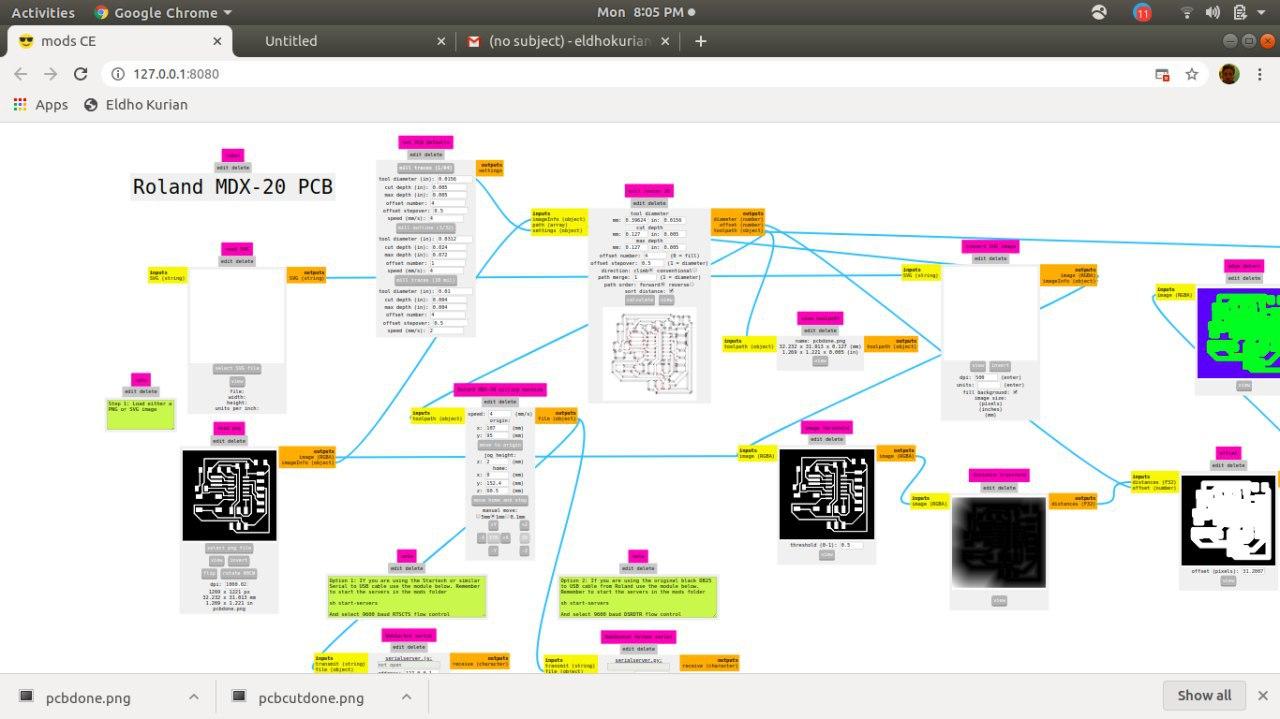The width and height of the screenshot is (1280, 719).
Task: Click the view button under threshold image
Action: [x=826, y=555]
